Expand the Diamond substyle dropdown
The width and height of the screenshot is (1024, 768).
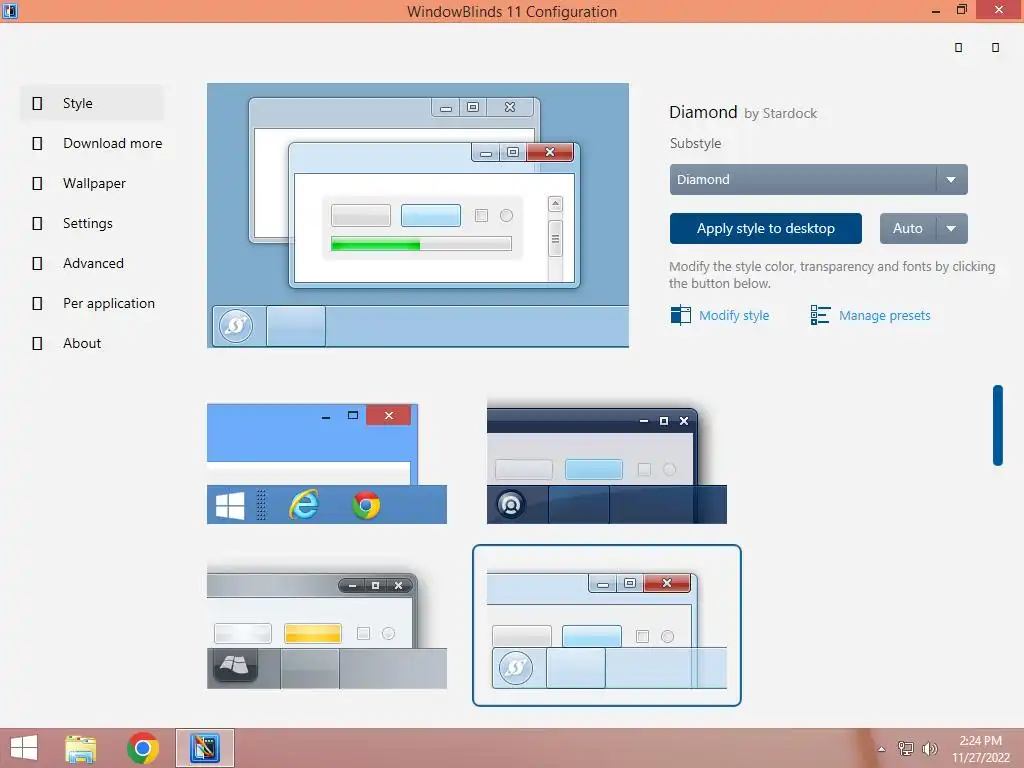coord(818,180)
